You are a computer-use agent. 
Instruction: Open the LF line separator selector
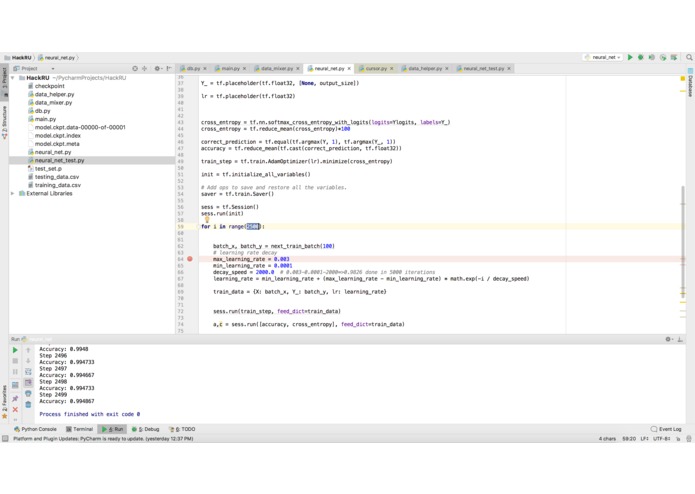pyautogui.click(x=644, y=439)
